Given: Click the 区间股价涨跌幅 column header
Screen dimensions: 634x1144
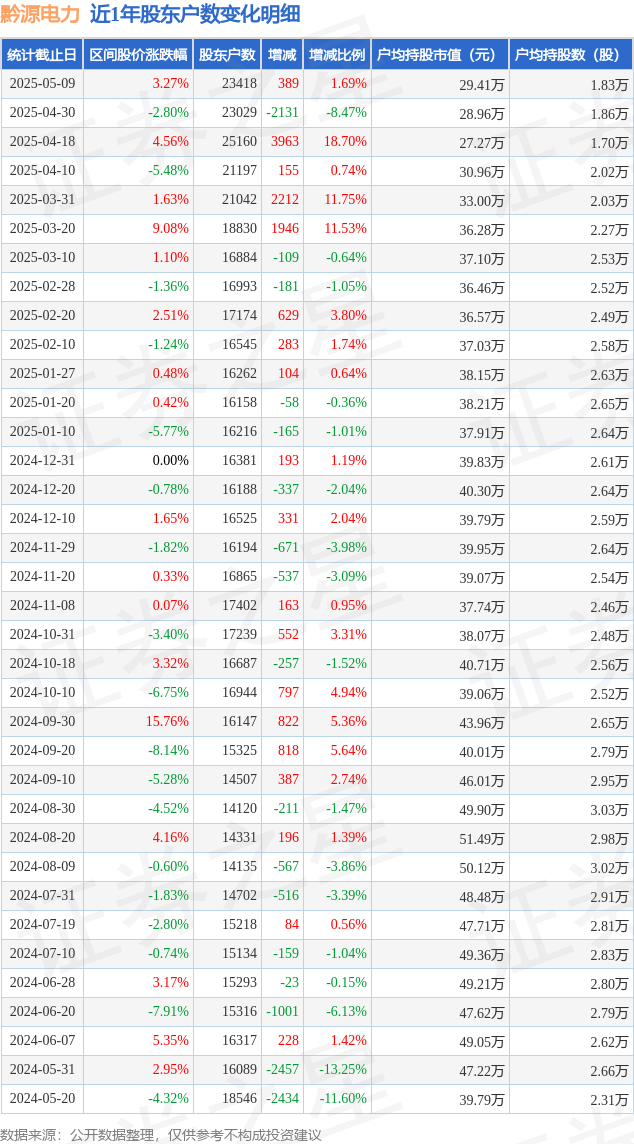Looking at the screenshot, I should point(139,55).
